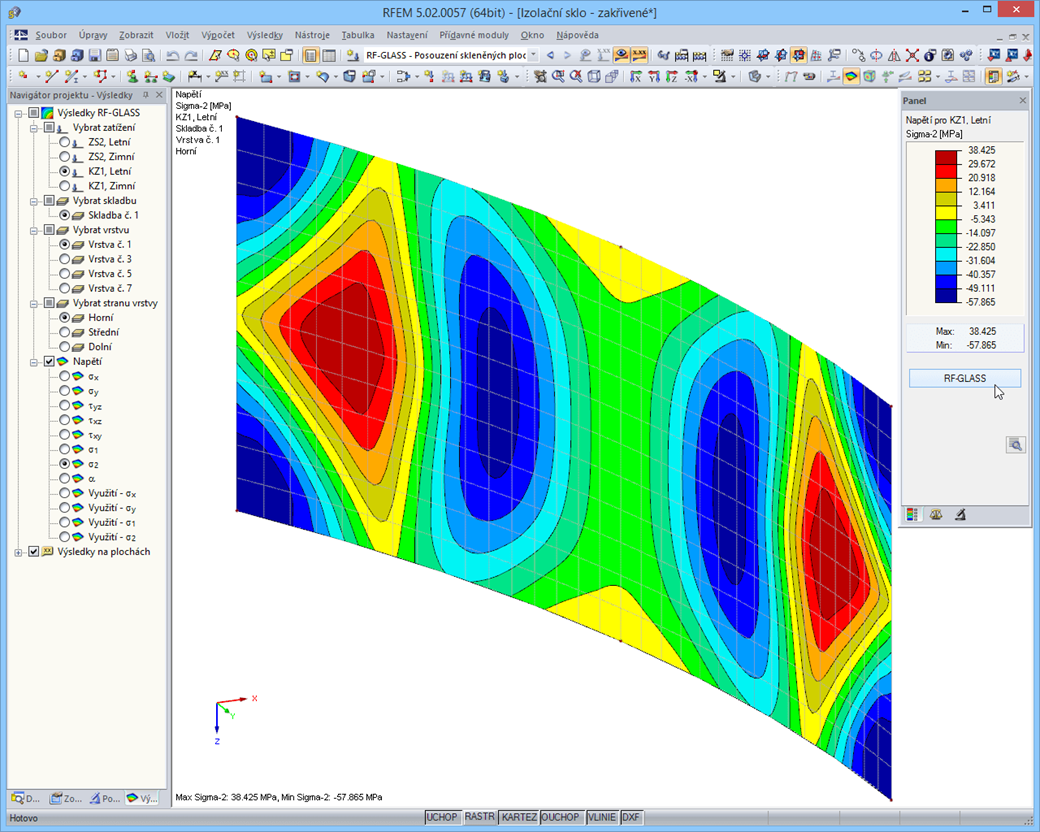1040x832 pixels.
Task: Toggle the Table view icon
Action: (329, 55)
